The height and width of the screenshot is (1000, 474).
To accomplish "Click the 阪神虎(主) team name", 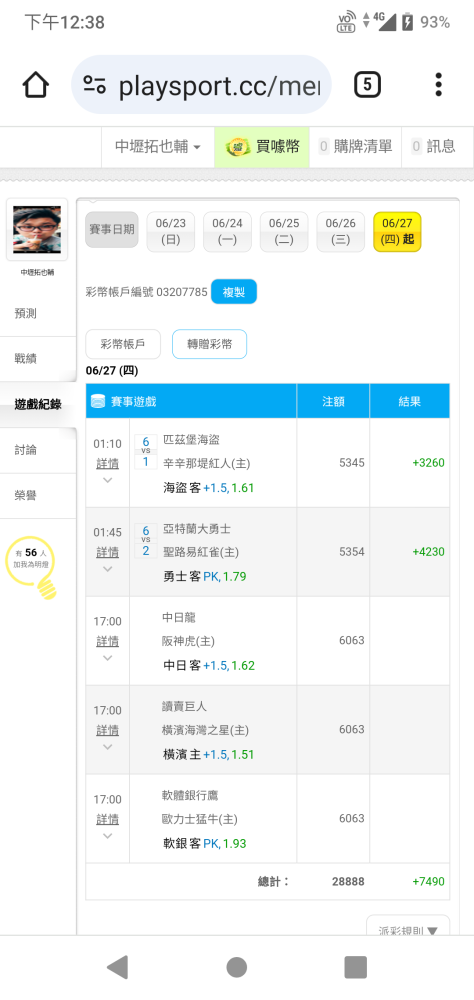I will [x=189, y=640].
